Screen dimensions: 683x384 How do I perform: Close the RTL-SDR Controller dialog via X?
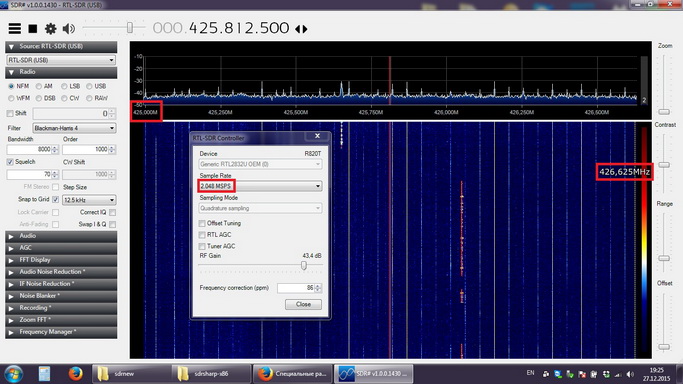pos(318,136)
